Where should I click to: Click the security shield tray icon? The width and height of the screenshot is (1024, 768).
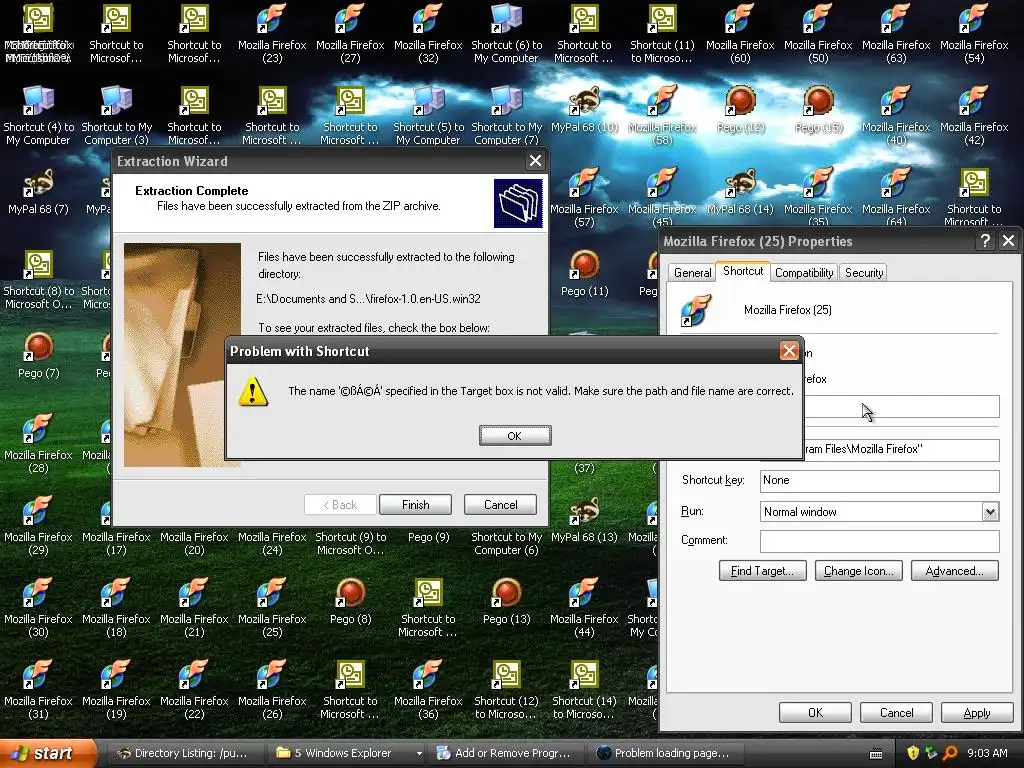pos(913,753)
